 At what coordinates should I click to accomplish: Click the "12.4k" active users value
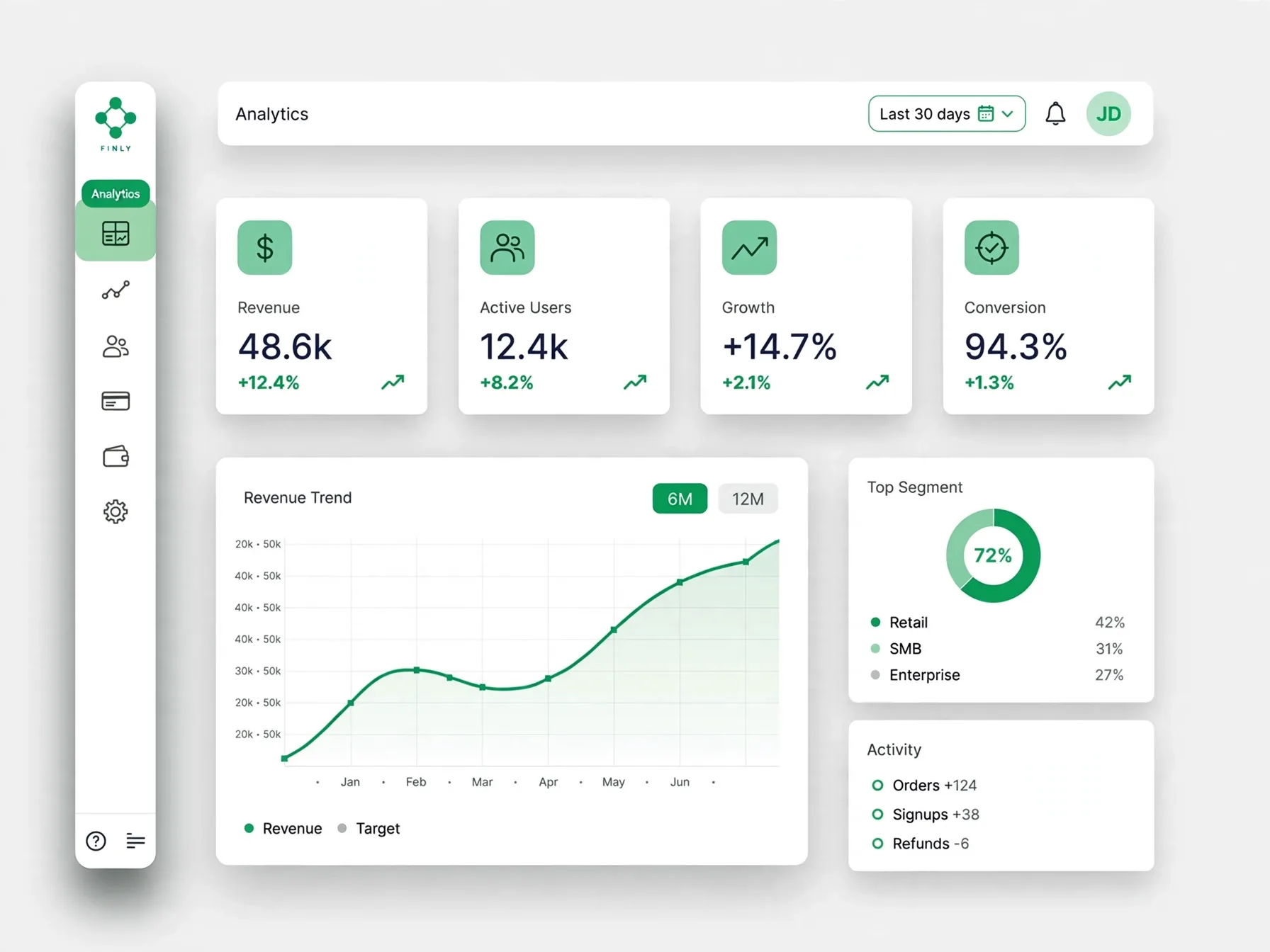524,346
